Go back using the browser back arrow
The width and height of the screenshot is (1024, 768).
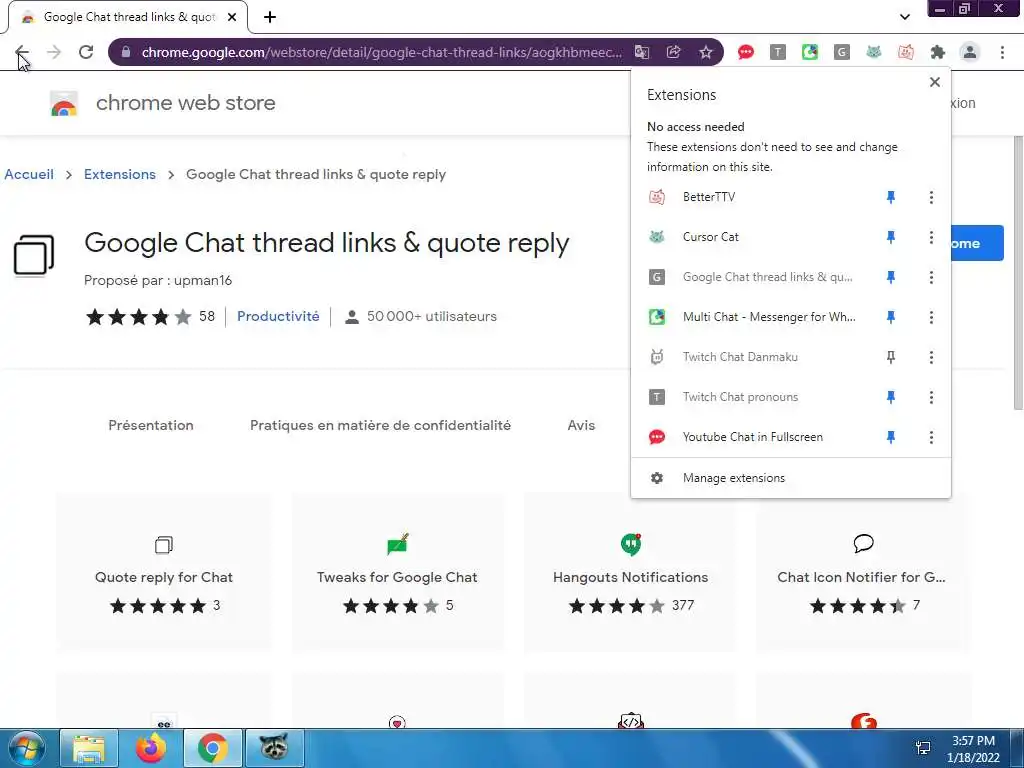22,52
